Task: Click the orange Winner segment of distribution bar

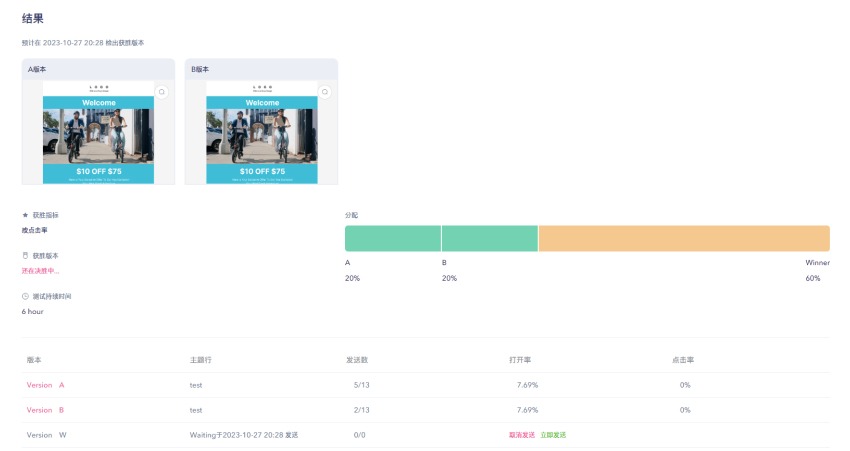Action: point(684,238)
